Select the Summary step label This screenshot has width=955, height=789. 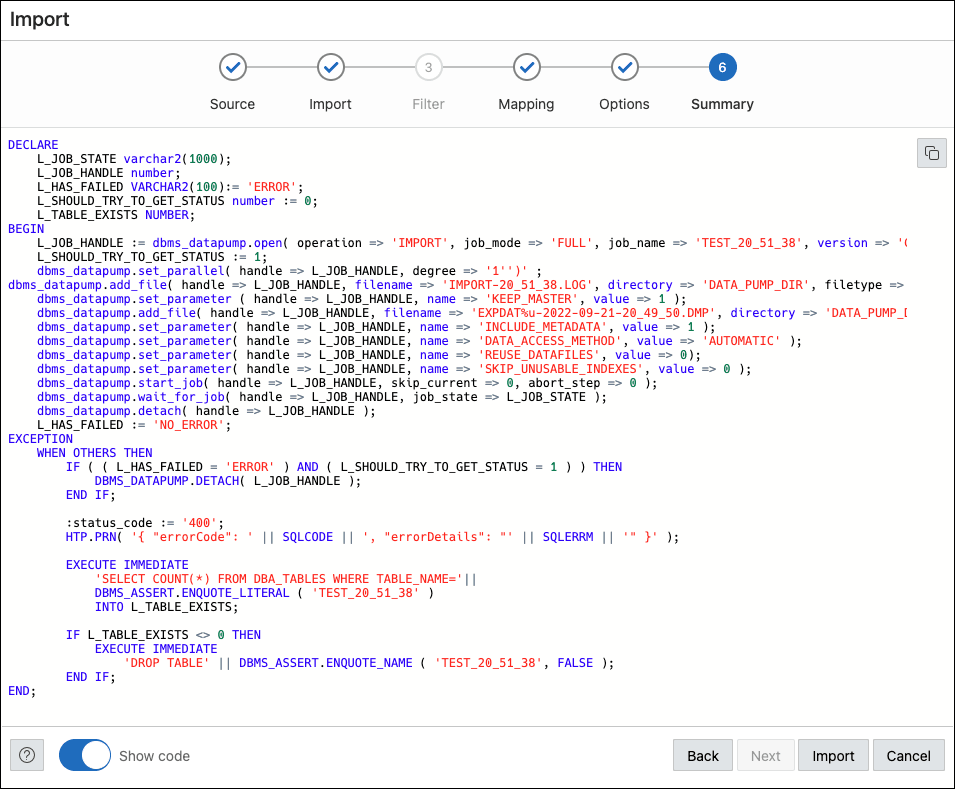point(722,104)
